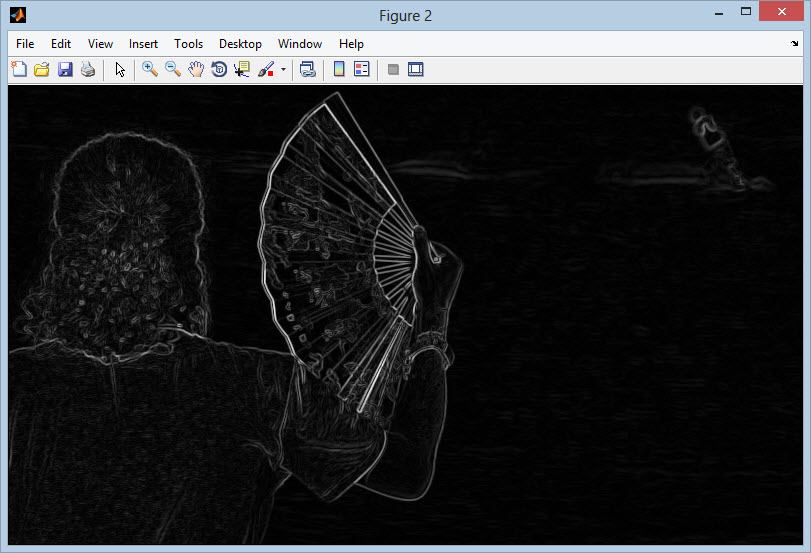Open a file with the folder icon
This screenshot has height=553, width=811.
[x=41, y=69]
